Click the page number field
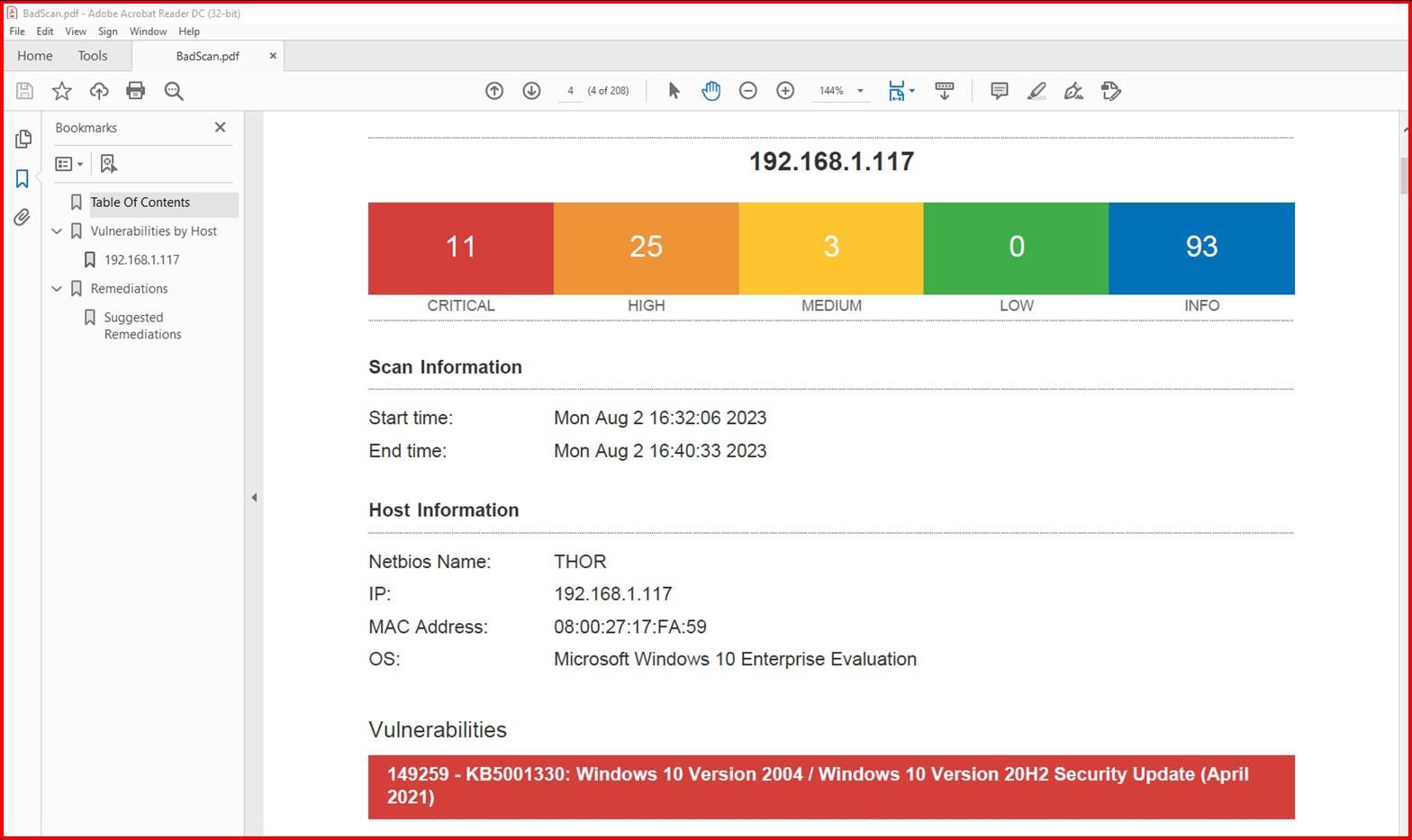This screenshot has height=840, width=1412. tap(570, 91)
